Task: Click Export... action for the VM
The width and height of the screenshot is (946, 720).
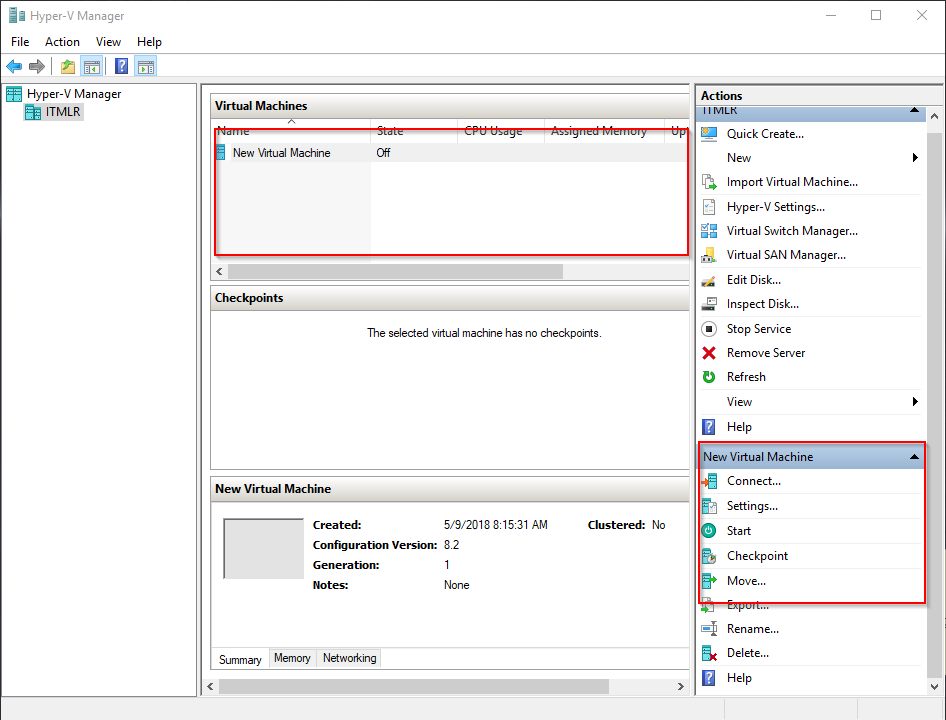Action: pos(748,605)
